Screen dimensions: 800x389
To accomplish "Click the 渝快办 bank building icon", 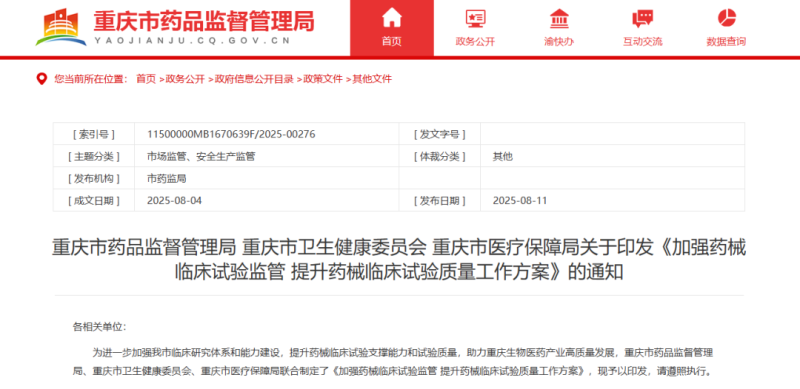I will [x=559, y=18].
